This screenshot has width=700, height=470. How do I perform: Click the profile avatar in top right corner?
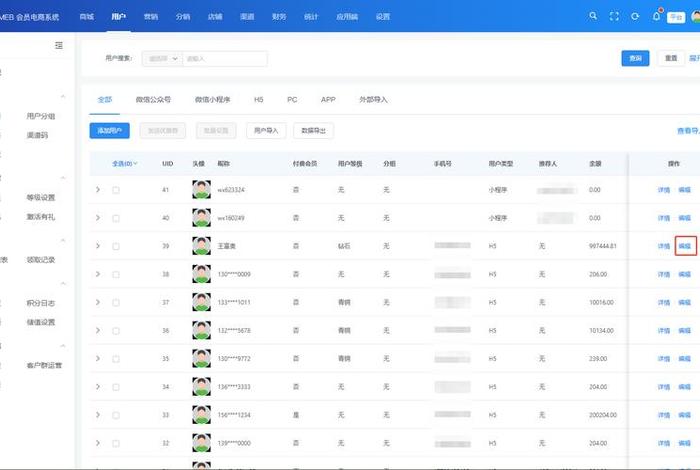[696, 17]
